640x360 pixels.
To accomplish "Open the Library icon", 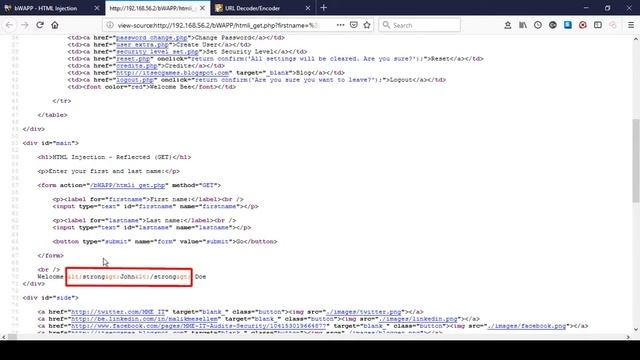I will click(x=523, y=25).
